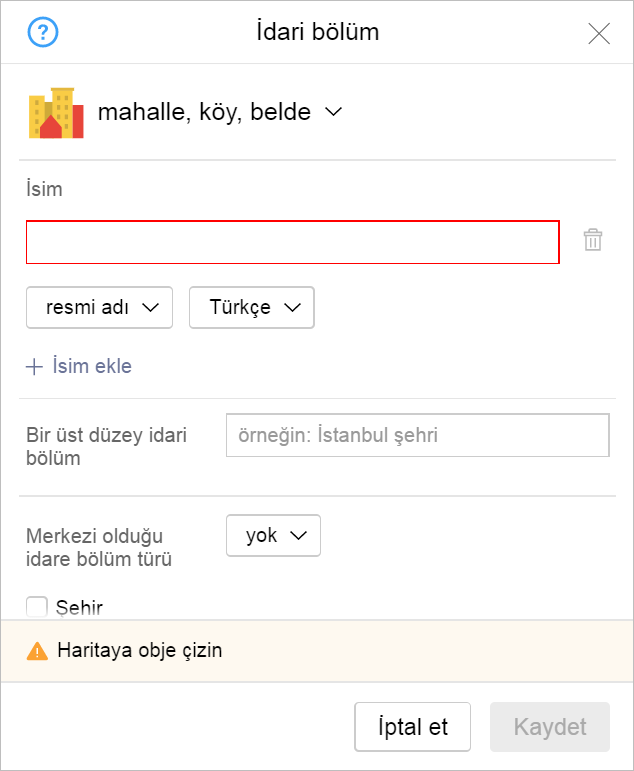Screen dimensions: 634x771
Task: Click the İptal et button
Action: tap(412, 727)
